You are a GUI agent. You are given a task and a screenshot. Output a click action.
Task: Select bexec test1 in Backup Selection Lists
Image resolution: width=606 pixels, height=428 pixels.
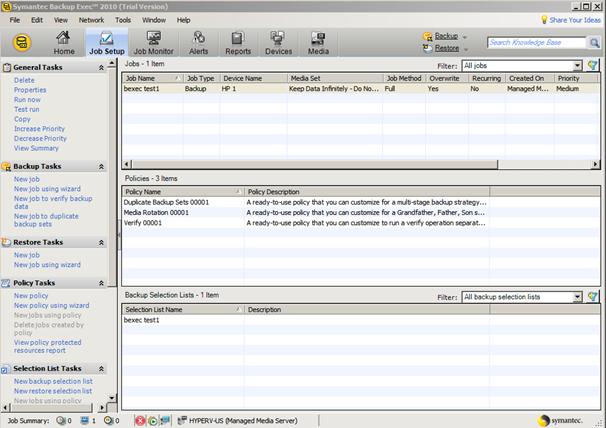coord(361,320)
